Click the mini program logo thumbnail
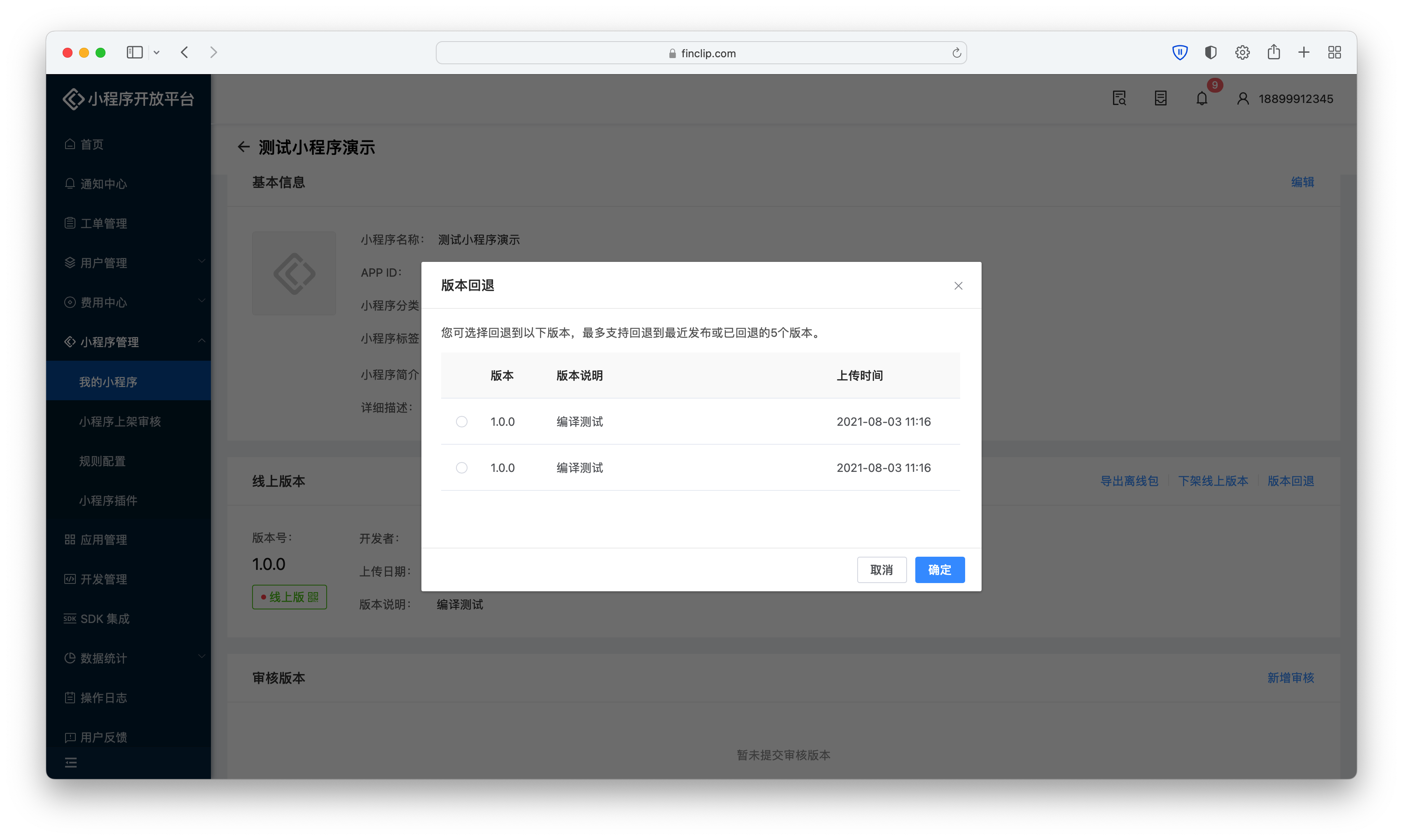1403x840 pixels. 294,273
